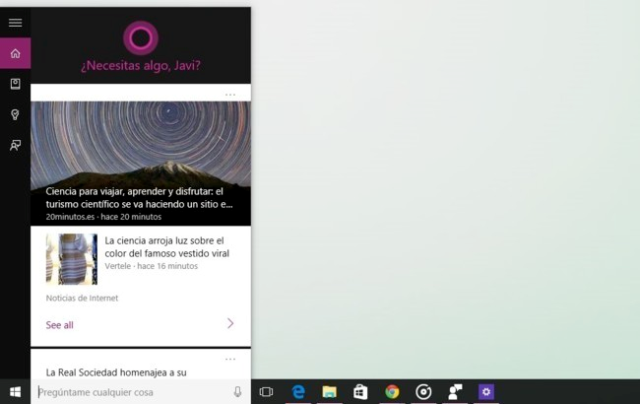Image resolution: width=640 pixels, height=404 pixels.
Task: Open the Cortana Feedback icon
Action: coord(15,146)
